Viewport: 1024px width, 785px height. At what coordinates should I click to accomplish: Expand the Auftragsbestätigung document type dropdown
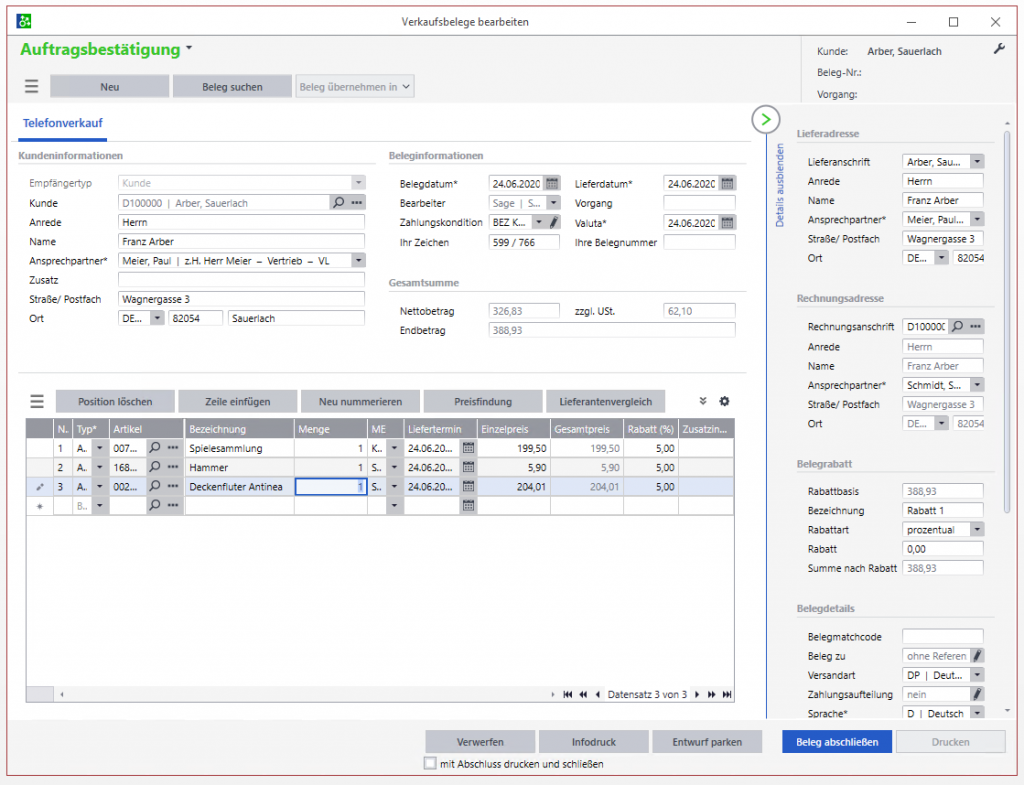coord(189,49)
